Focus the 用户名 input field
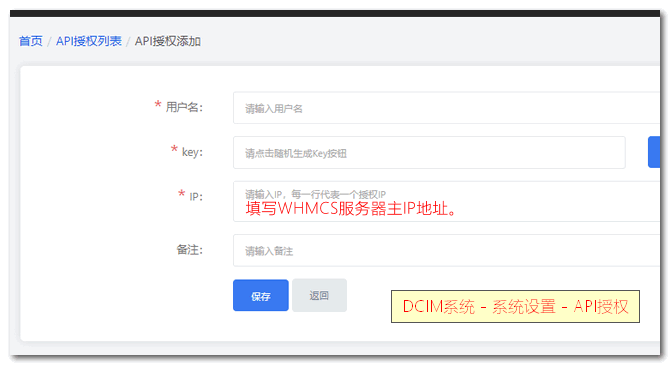 (x=446, y=108)
